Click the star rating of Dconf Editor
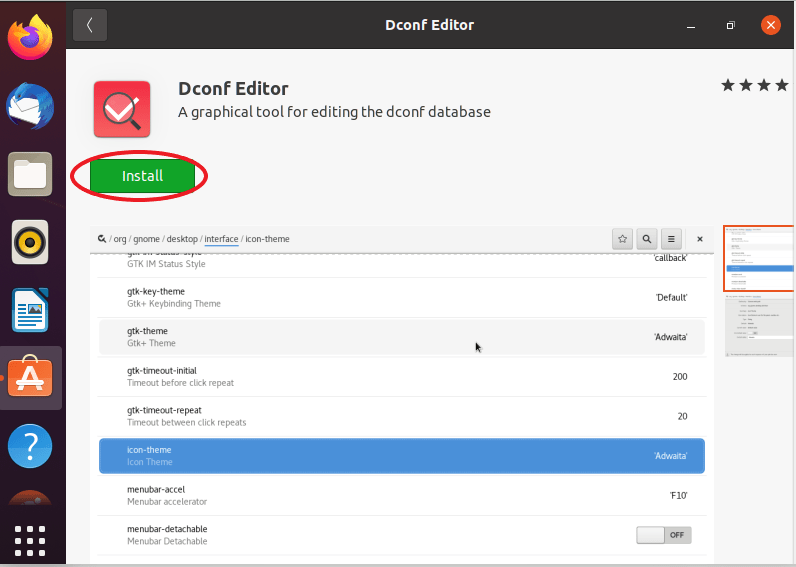Image resolution: width=796 pixels, height=567 pixels. (755, 85)
